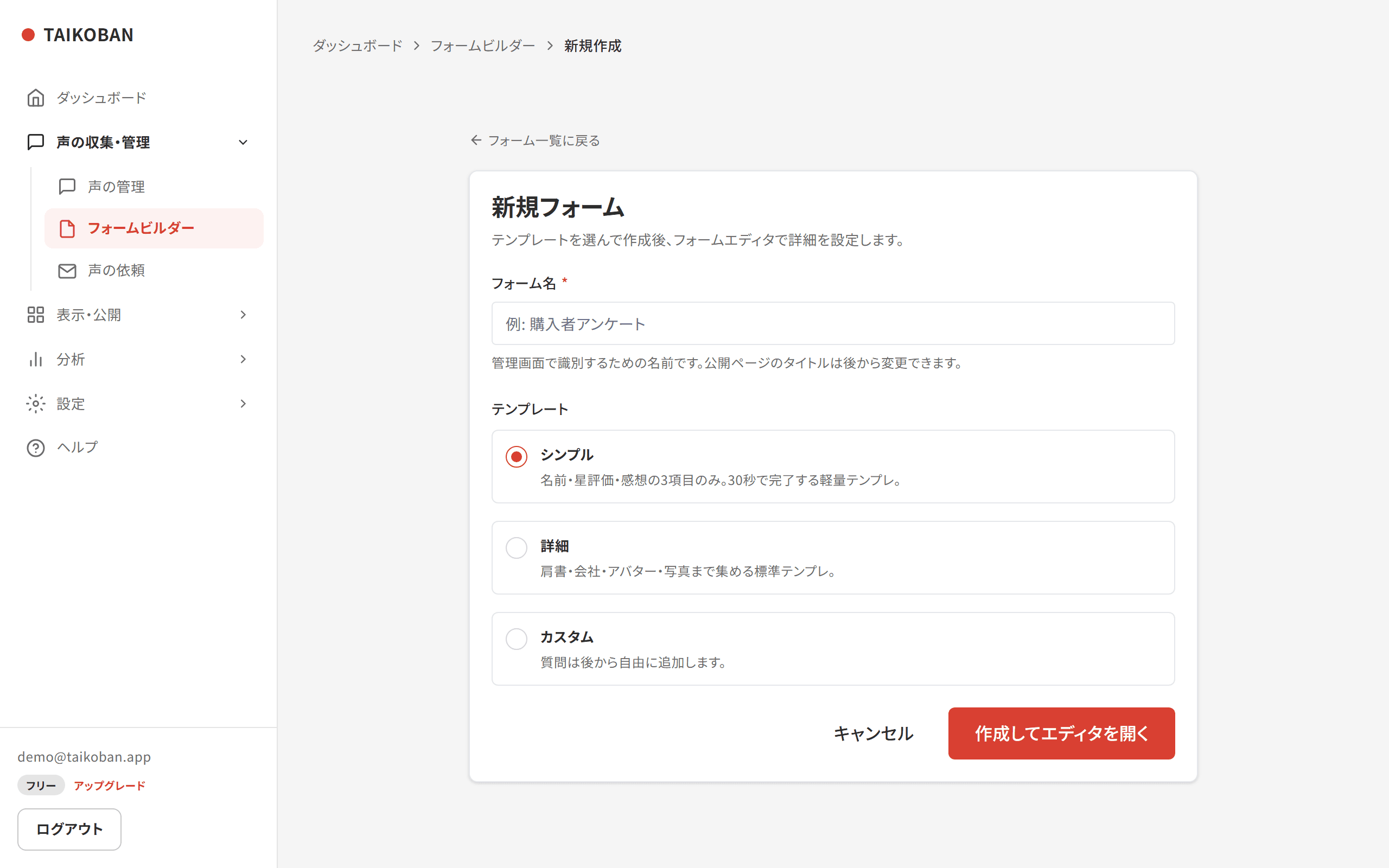This screenshot has width=1389, height=868.
Task: Click the フォームビルダー file icon
Action: [67, 228]
